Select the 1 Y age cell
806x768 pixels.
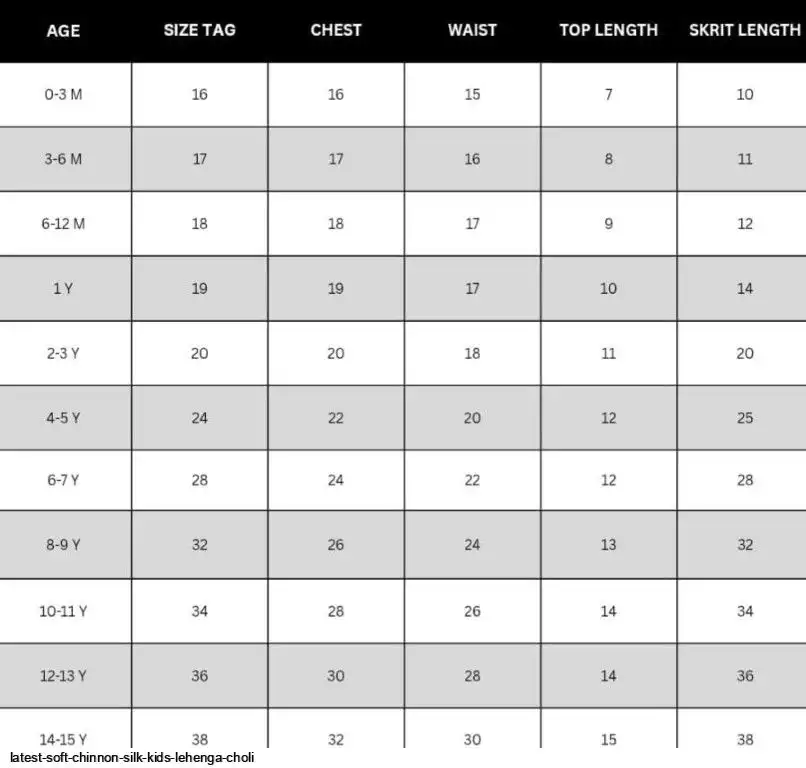[63, 289]
